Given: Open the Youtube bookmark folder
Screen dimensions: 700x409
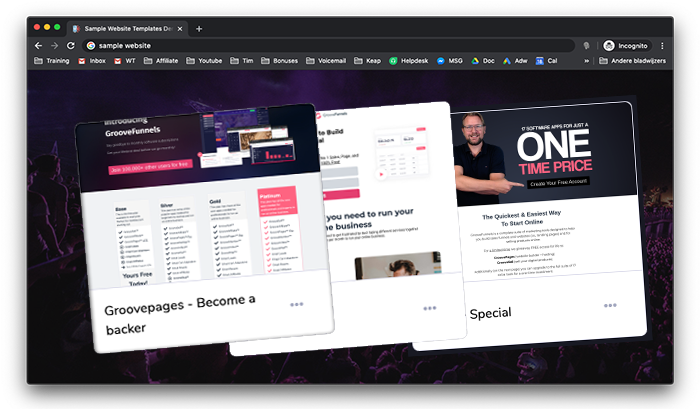Looking at the screenshot, I should tap(204, 61).
